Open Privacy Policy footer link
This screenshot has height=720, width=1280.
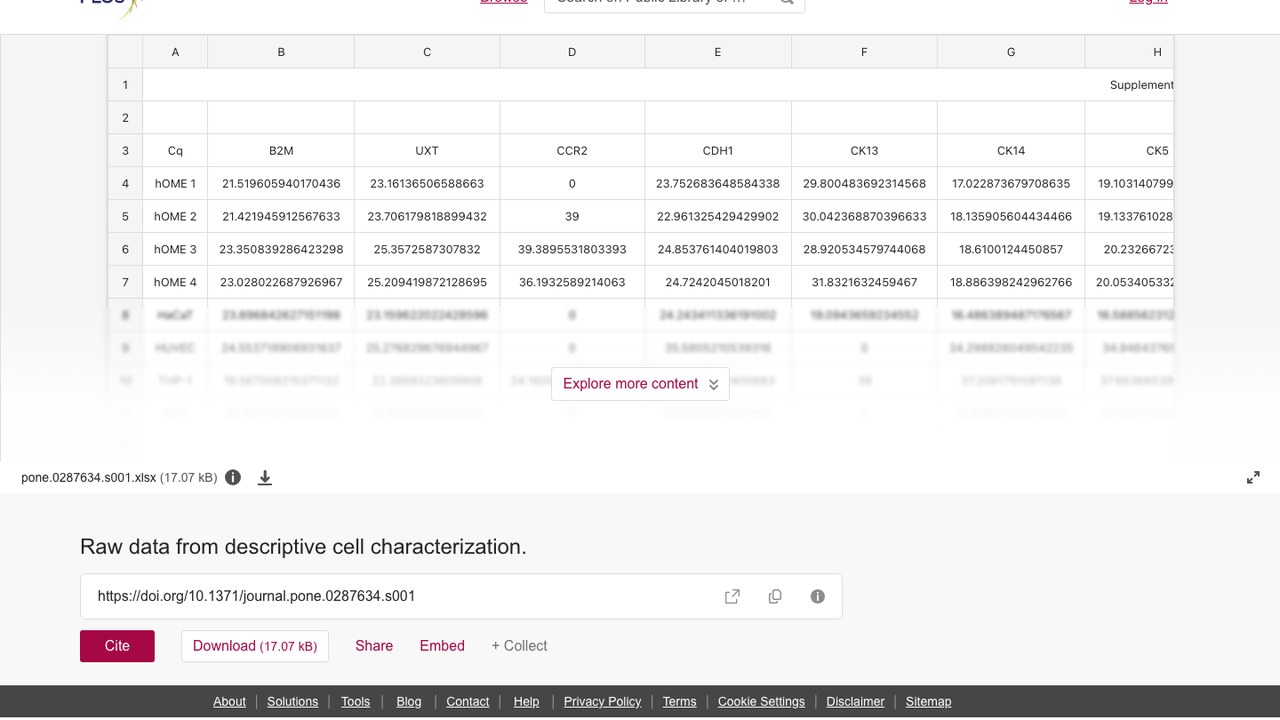click(x=602, y=701)
